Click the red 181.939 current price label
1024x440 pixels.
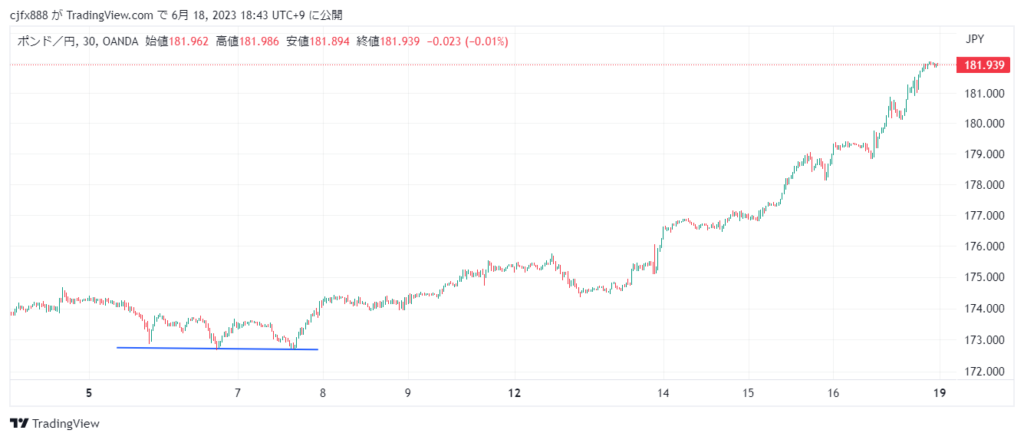click(981, 65)
